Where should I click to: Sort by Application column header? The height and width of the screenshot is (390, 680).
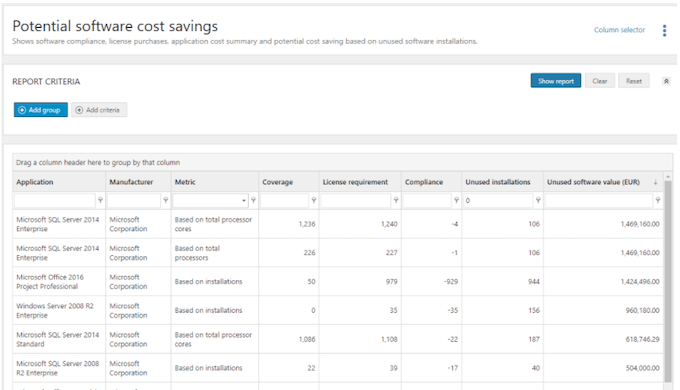click(x=59, y=182)
